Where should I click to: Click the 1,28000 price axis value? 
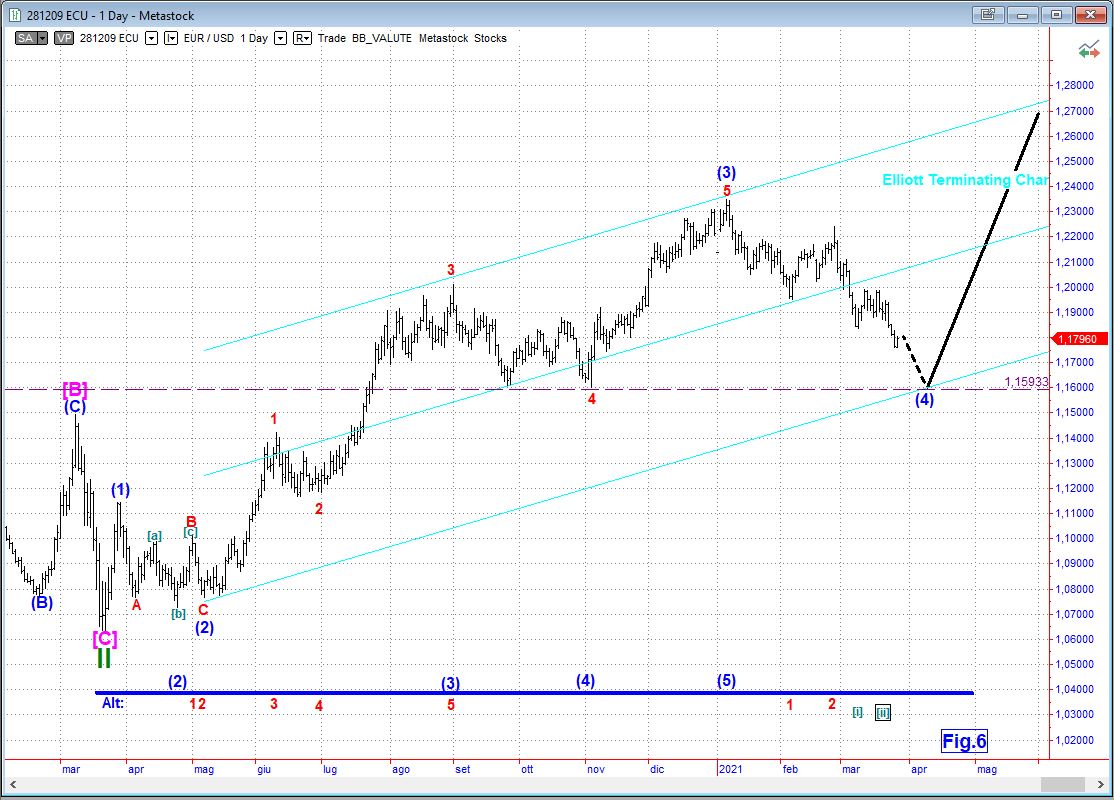point(1074,85)
